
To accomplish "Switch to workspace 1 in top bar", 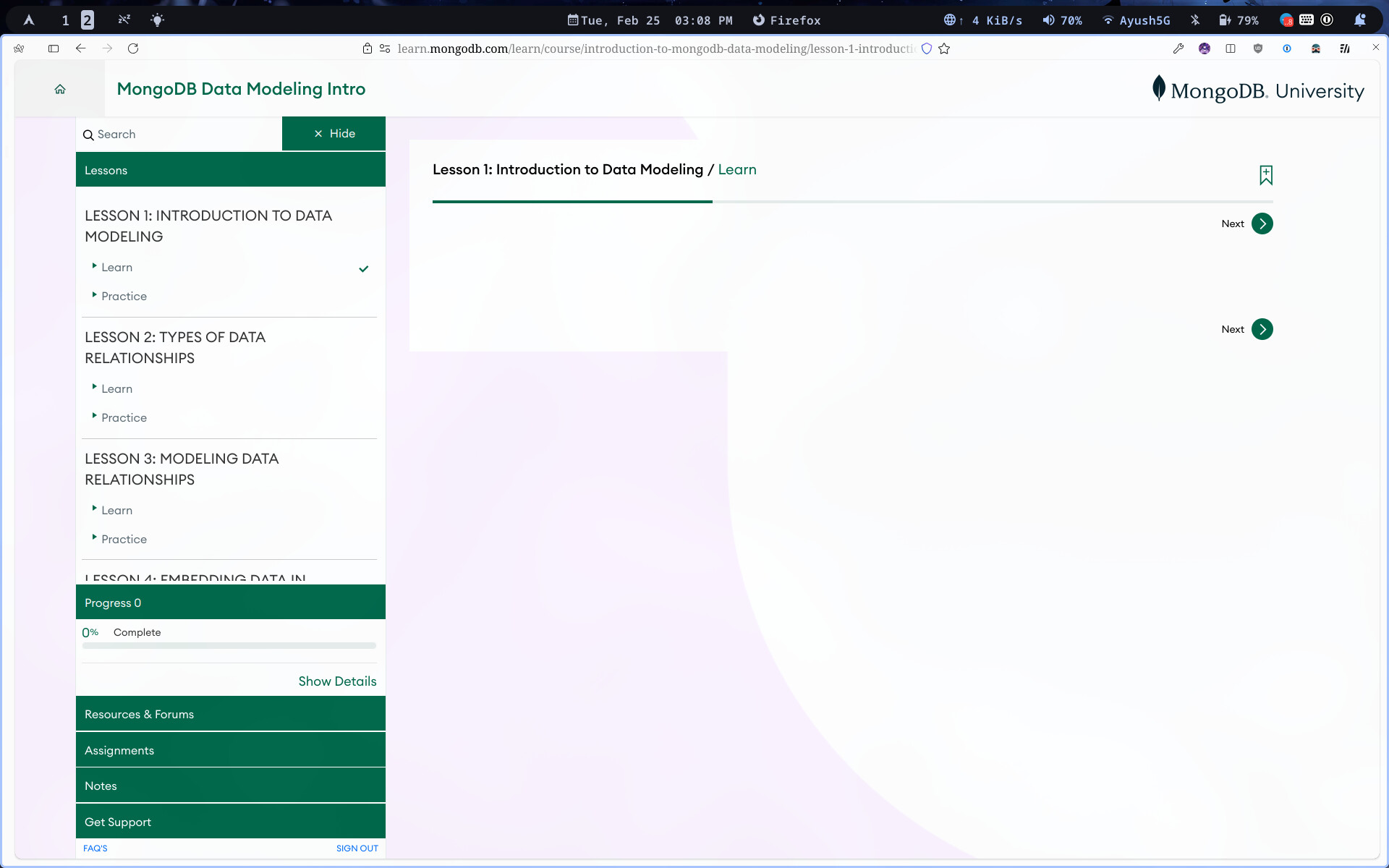I will pyautogui.click(x=65, y=20).
